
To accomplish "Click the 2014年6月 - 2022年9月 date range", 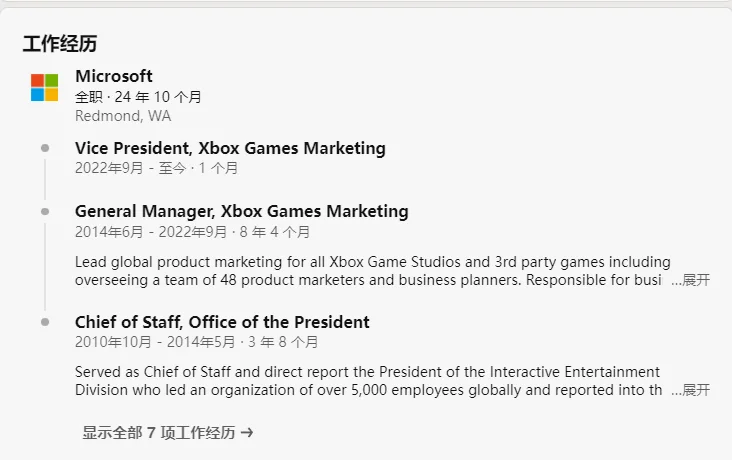I will [151, 232].
